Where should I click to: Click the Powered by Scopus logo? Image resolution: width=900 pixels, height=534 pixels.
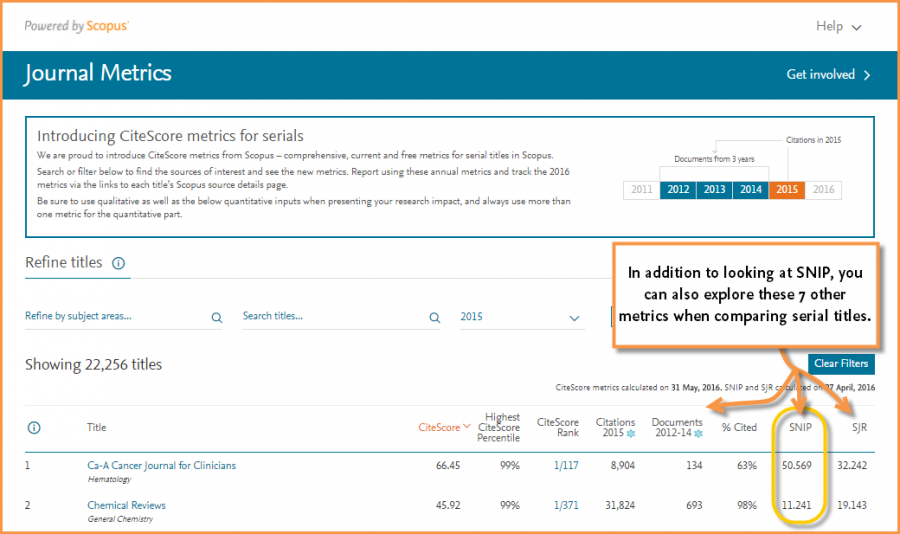pyautogui.click(x=77, y=26)
